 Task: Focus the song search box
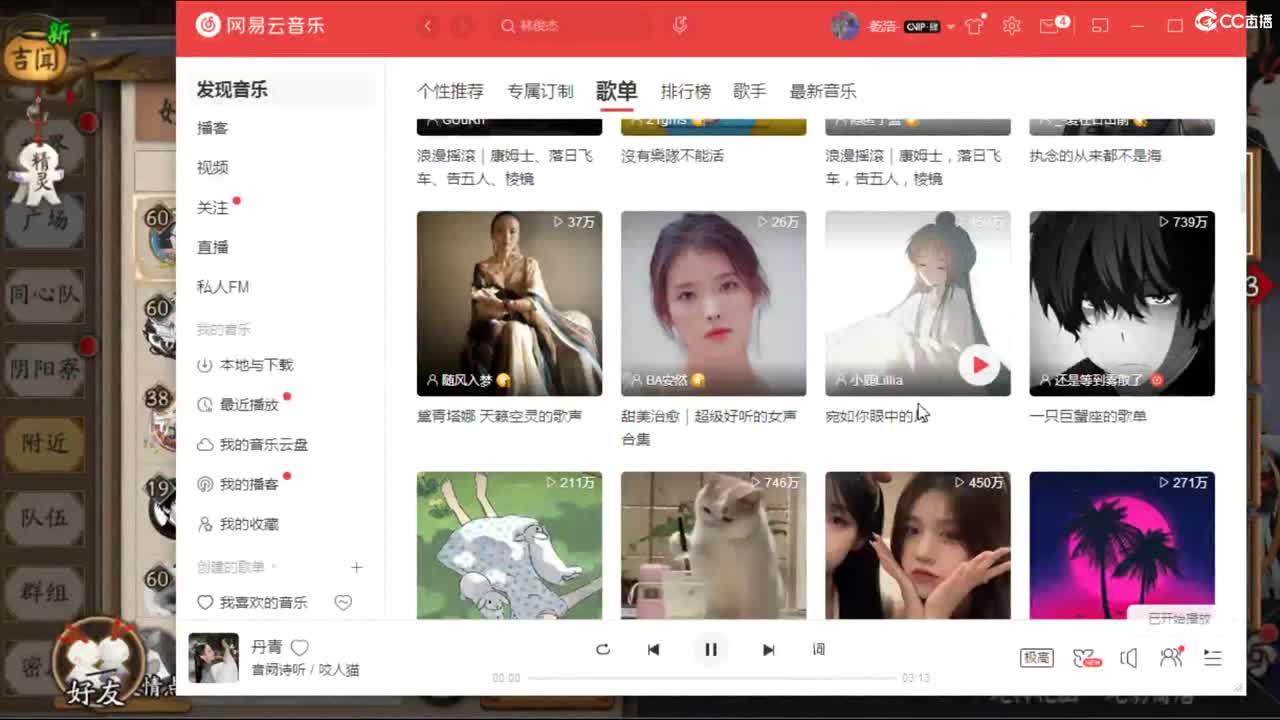click(x=572, y=26)
